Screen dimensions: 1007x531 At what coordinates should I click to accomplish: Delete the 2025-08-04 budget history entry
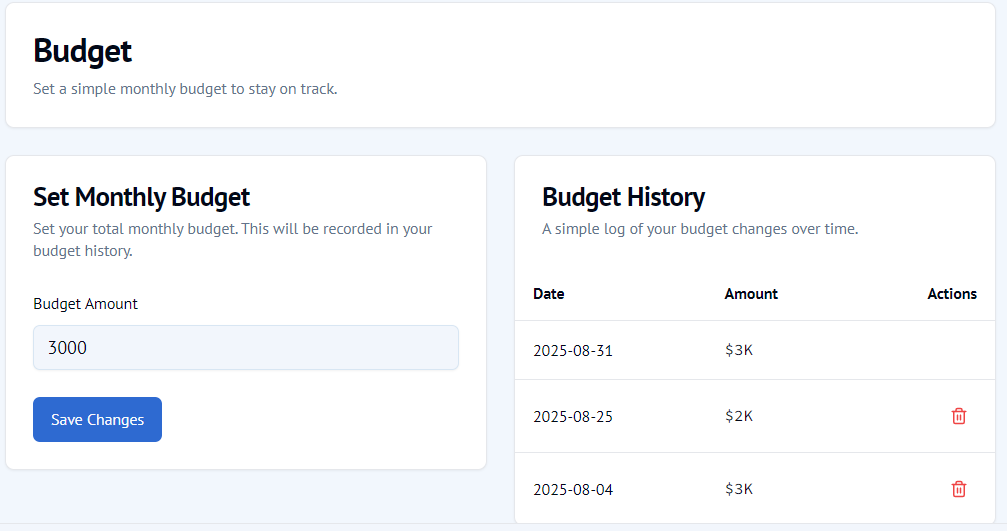(959, 489)
